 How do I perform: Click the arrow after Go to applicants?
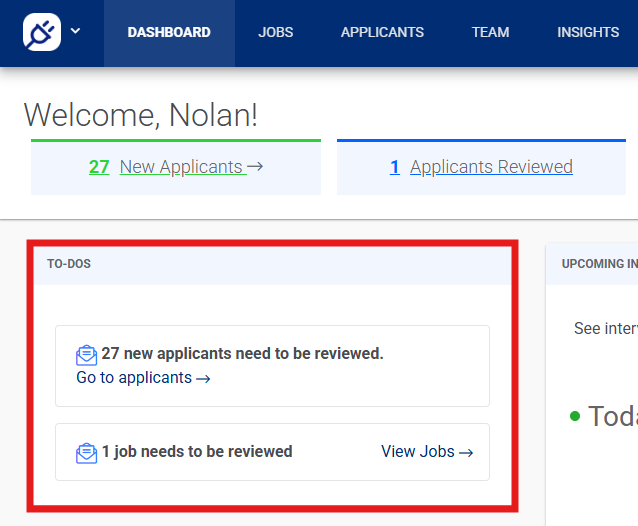(203, 379)
